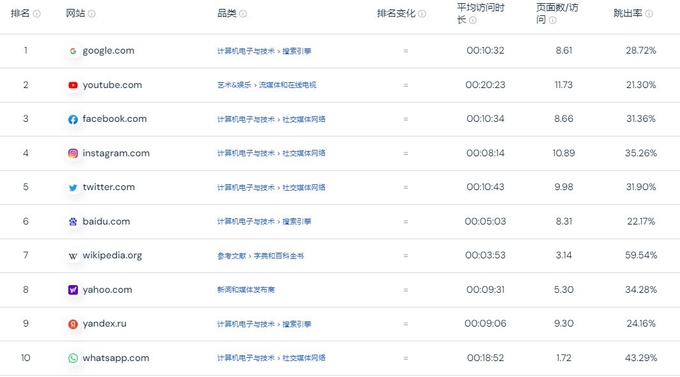Open wikipedia.org category 字典和百科全书 link
Viewport: 680px width, 377px height.
point(278,256)
